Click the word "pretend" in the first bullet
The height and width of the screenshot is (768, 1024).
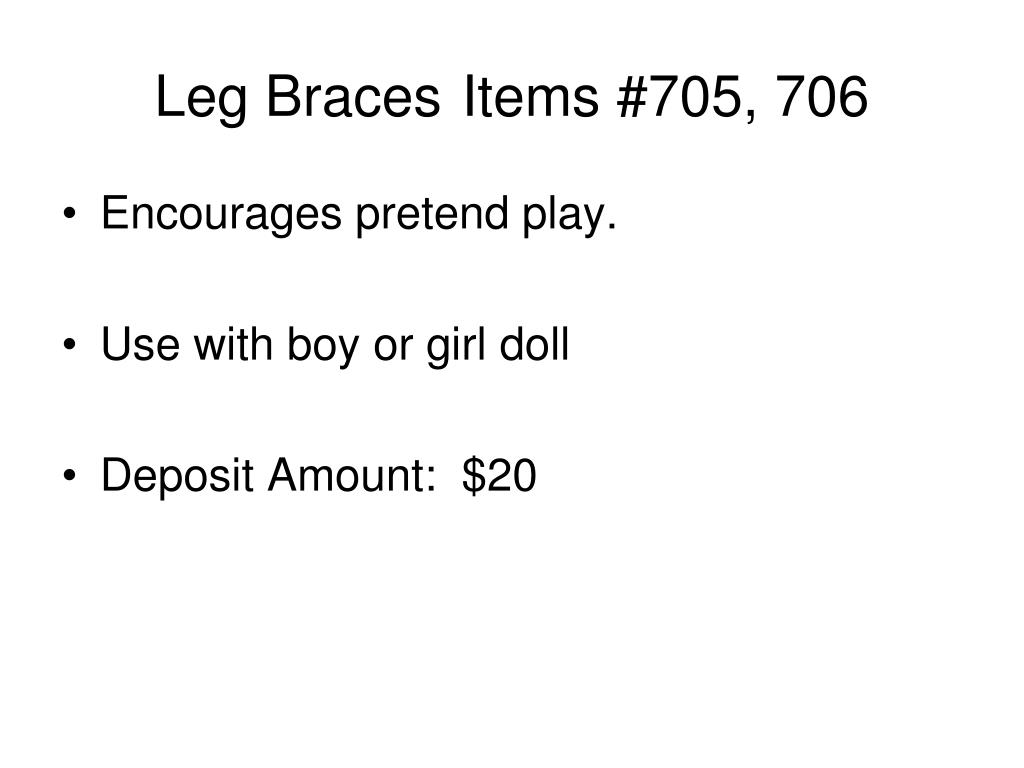pos(432,216)
